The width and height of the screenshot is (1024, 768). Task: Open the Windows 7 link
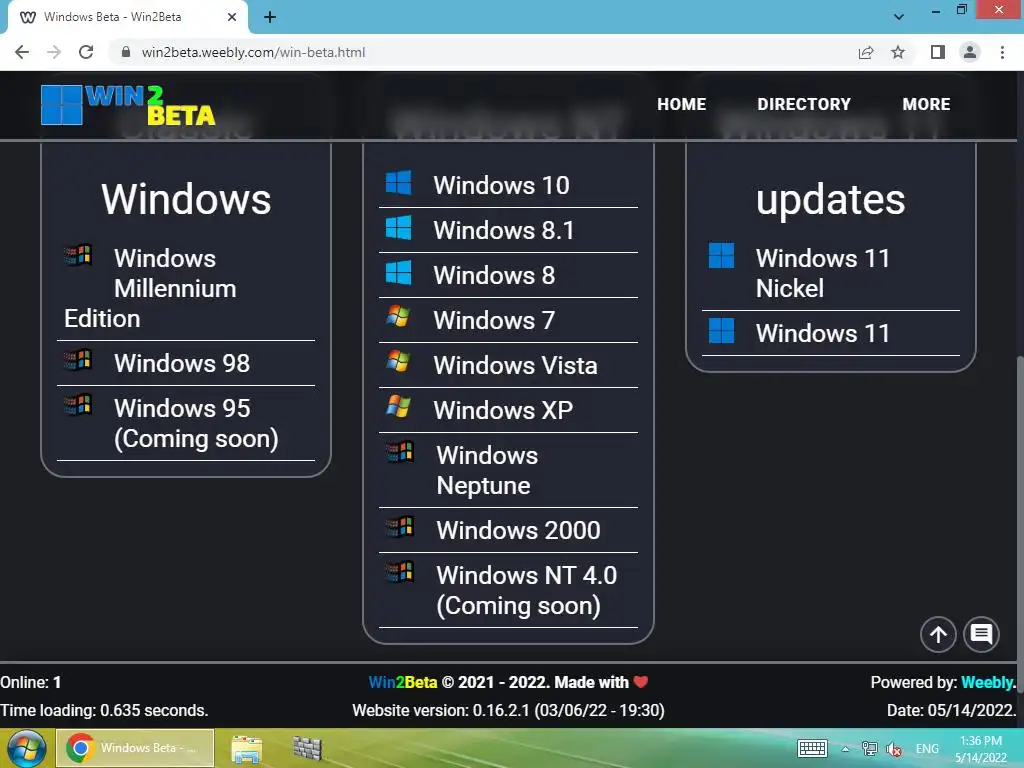tap(494, 320)
